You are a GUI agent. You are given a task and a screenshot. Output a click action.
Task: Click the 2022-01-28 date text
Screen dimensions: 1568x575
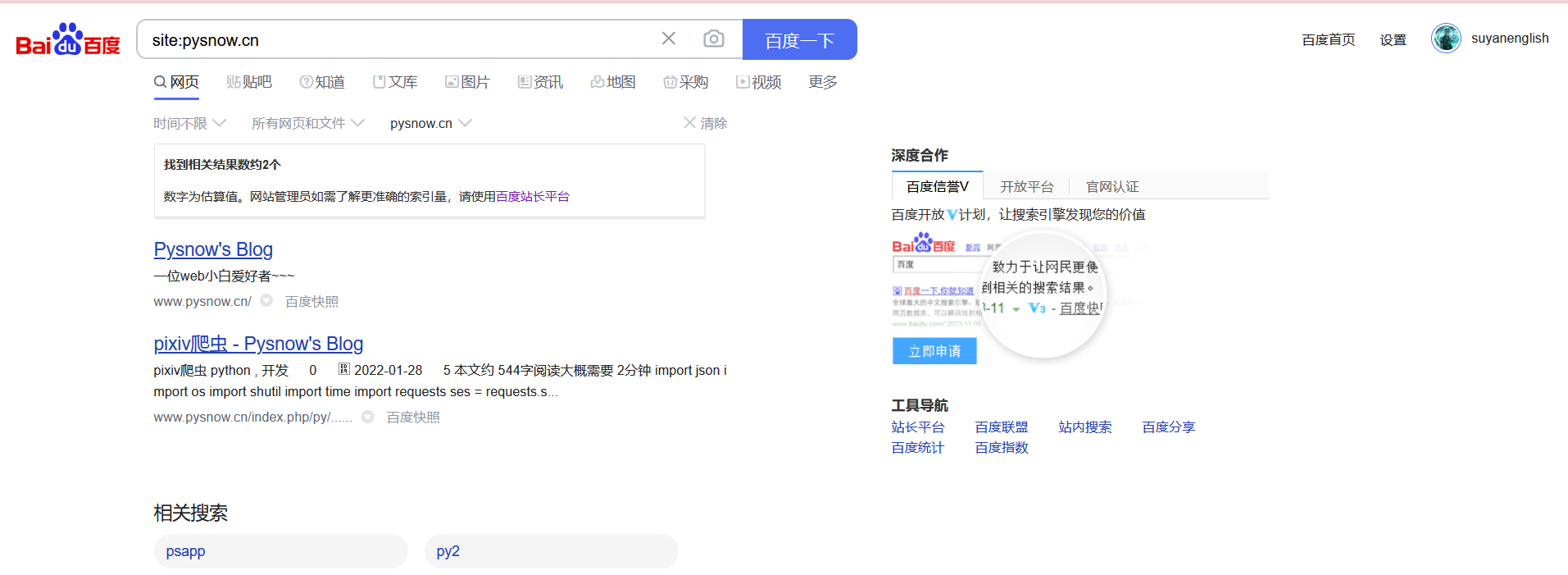(x=388, y=371)
